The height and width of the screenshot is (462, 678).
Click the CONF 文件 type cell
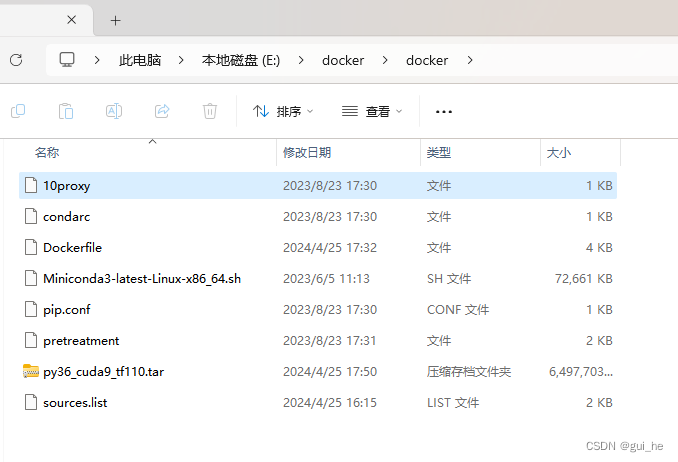(x=458, y=310)
